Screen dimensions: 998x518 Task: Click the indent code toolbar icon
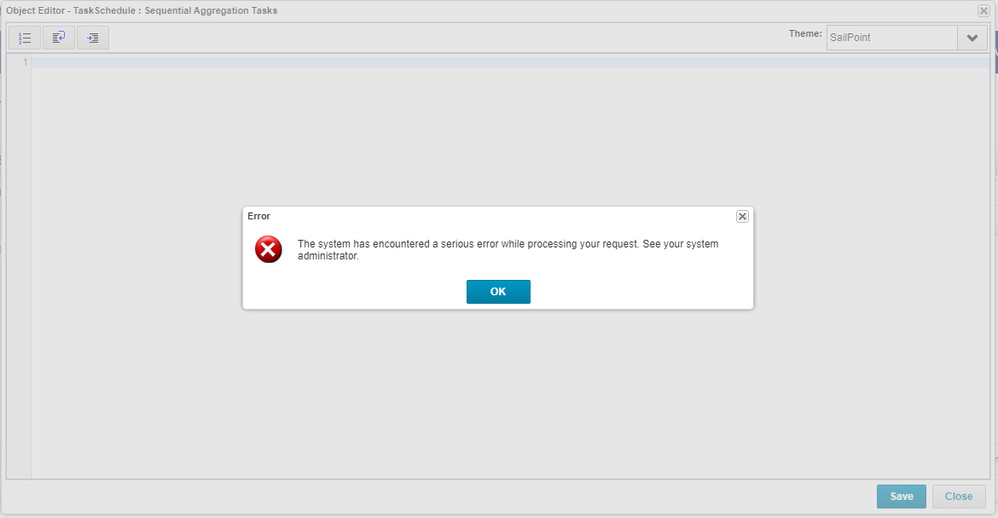[x=93, y=38]
